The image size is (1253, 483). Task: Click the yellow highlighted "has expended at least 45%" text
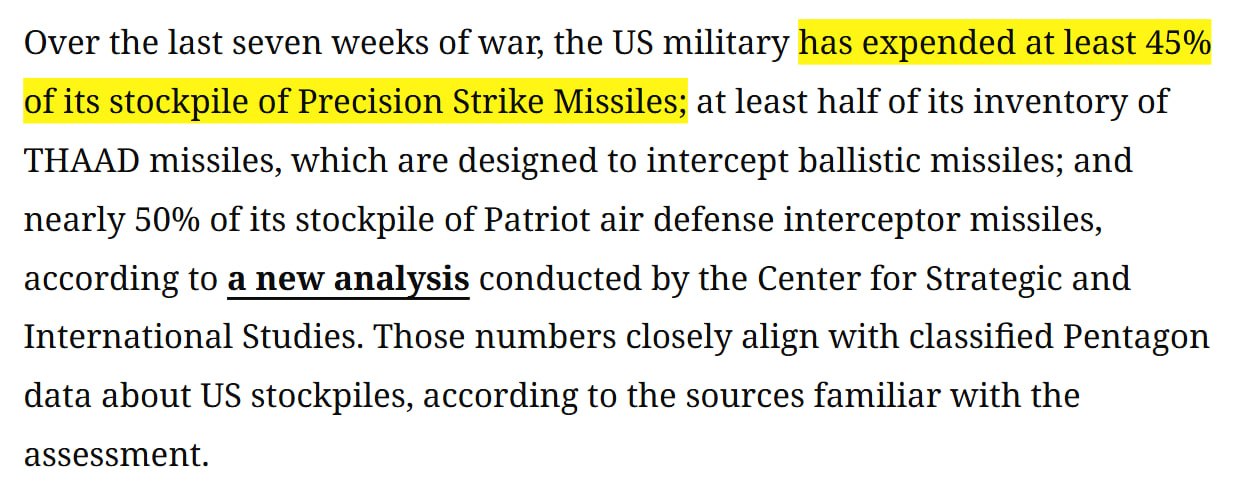1004,44
